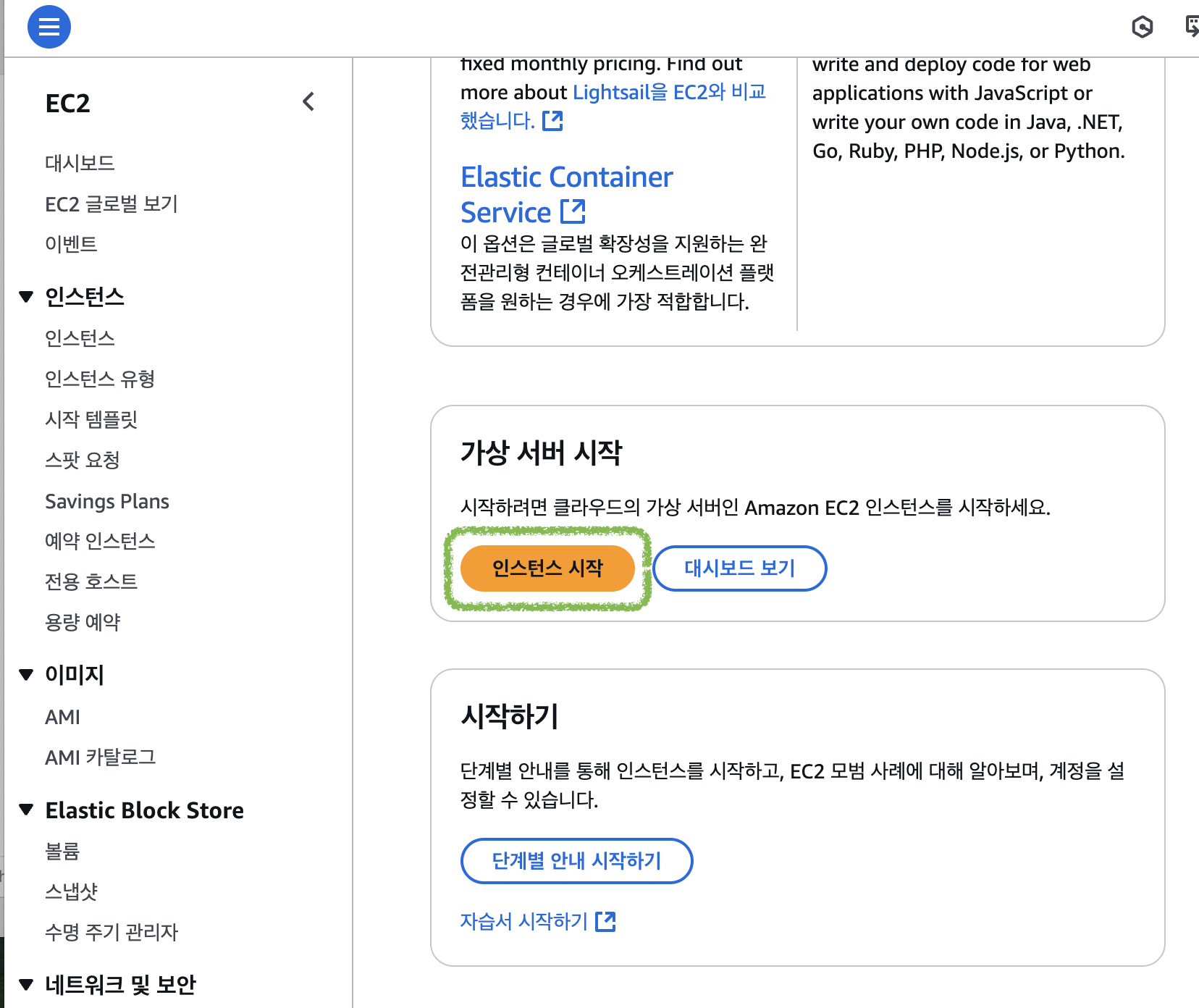Open 대시보드 in the sidebar
1199x1008 pixels.
(80, 163)
